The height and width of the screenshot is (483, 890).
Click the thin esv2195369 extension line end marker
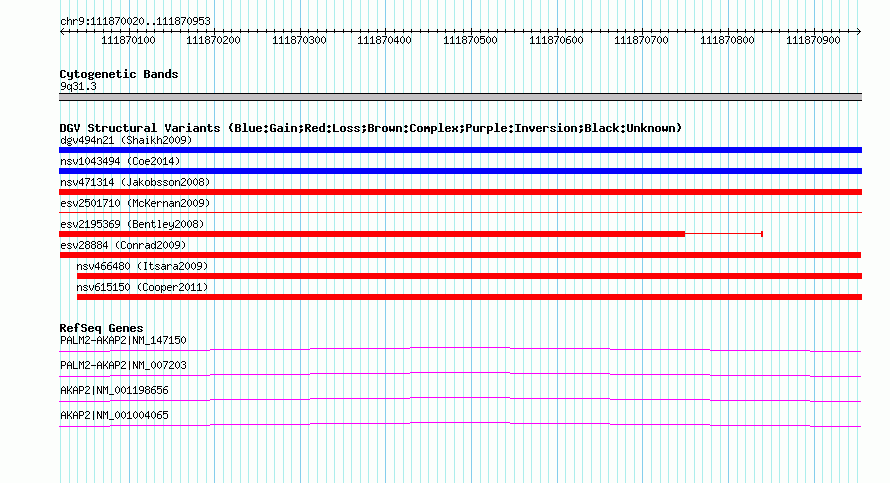[762, 234]
